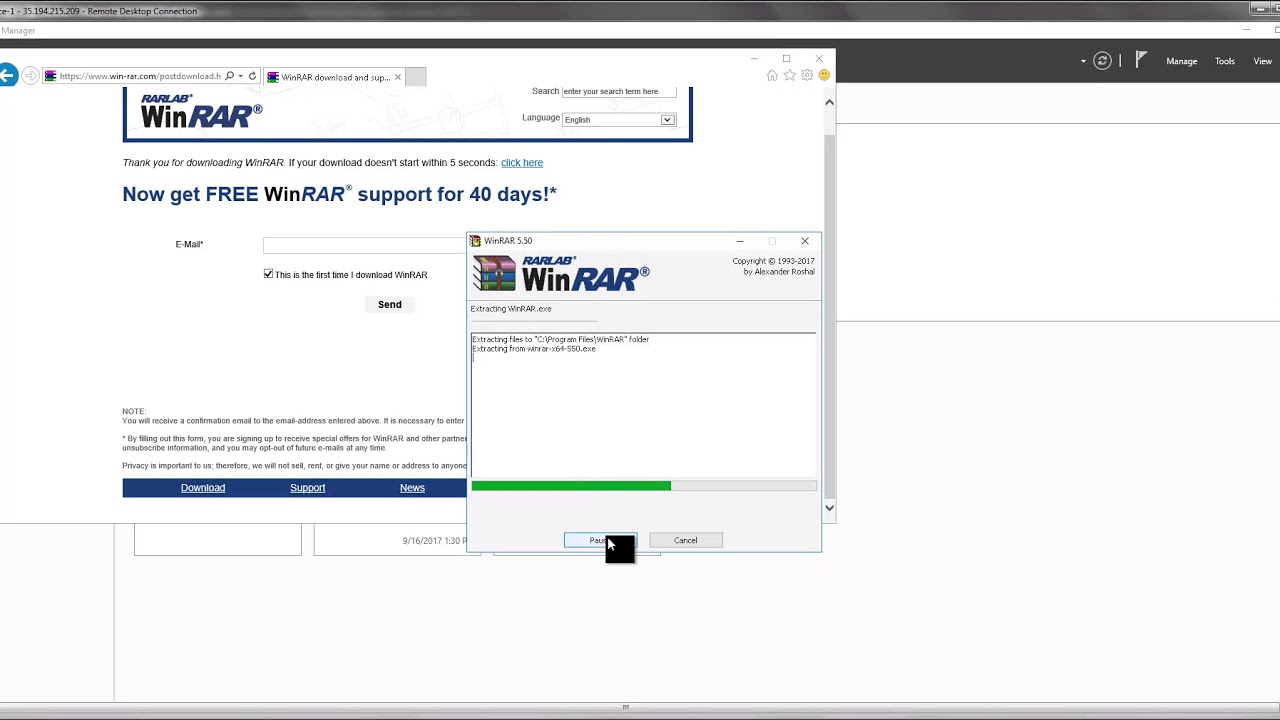Open the Manage menu in Server Manager
The width and height of the screenshot is (1280, 720).
pos(1181,61)
